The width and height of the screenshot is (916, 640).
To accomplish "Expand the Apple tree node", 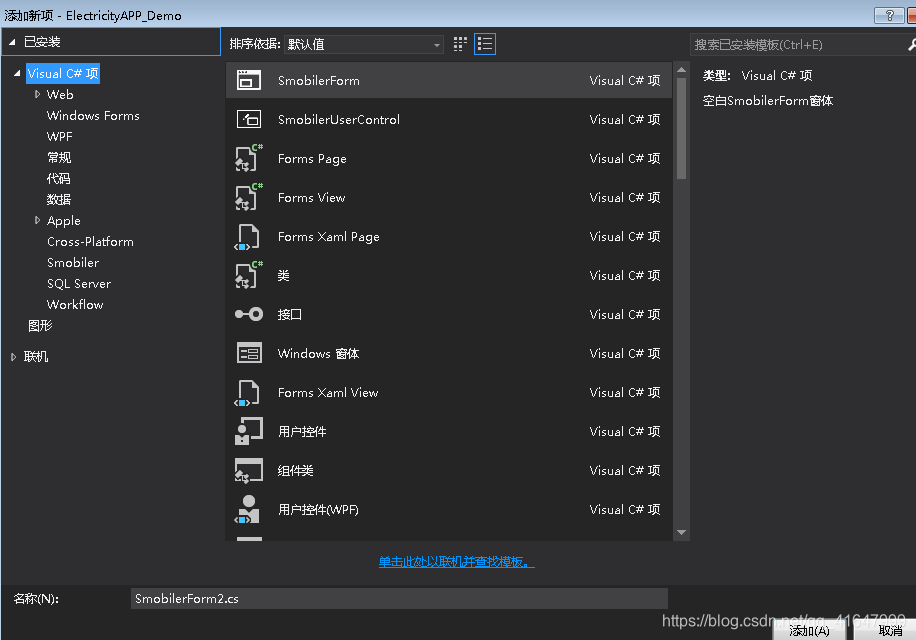I will [37, 220].
